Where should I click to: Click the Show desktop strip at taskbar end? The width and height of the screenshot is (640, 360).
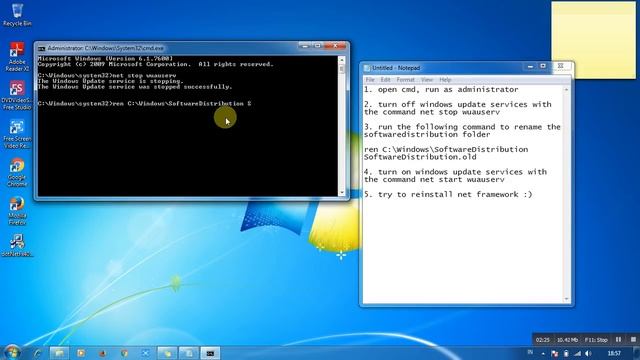(637, 353)
